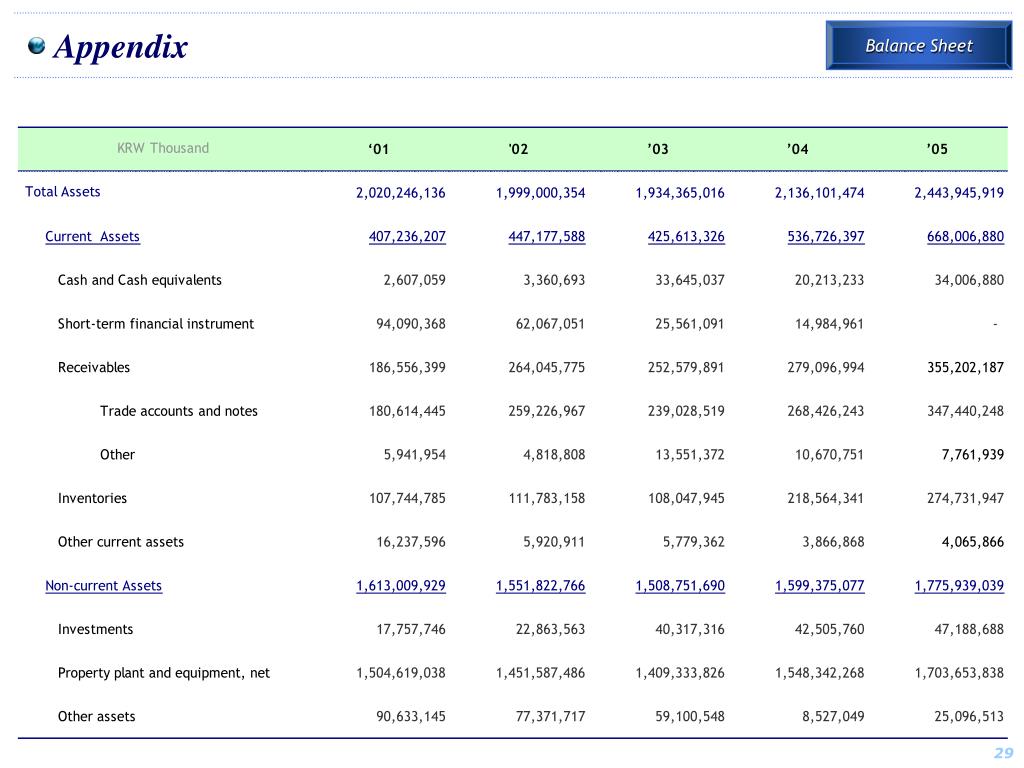Click cash value 33,645,037

tap(690, 280)
